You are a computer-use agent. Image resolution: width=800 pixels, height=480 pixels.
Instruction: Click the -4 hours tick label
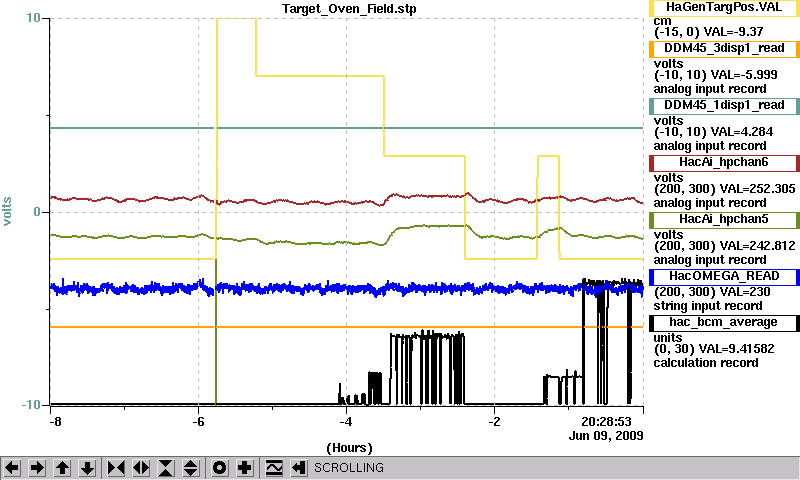346,422
